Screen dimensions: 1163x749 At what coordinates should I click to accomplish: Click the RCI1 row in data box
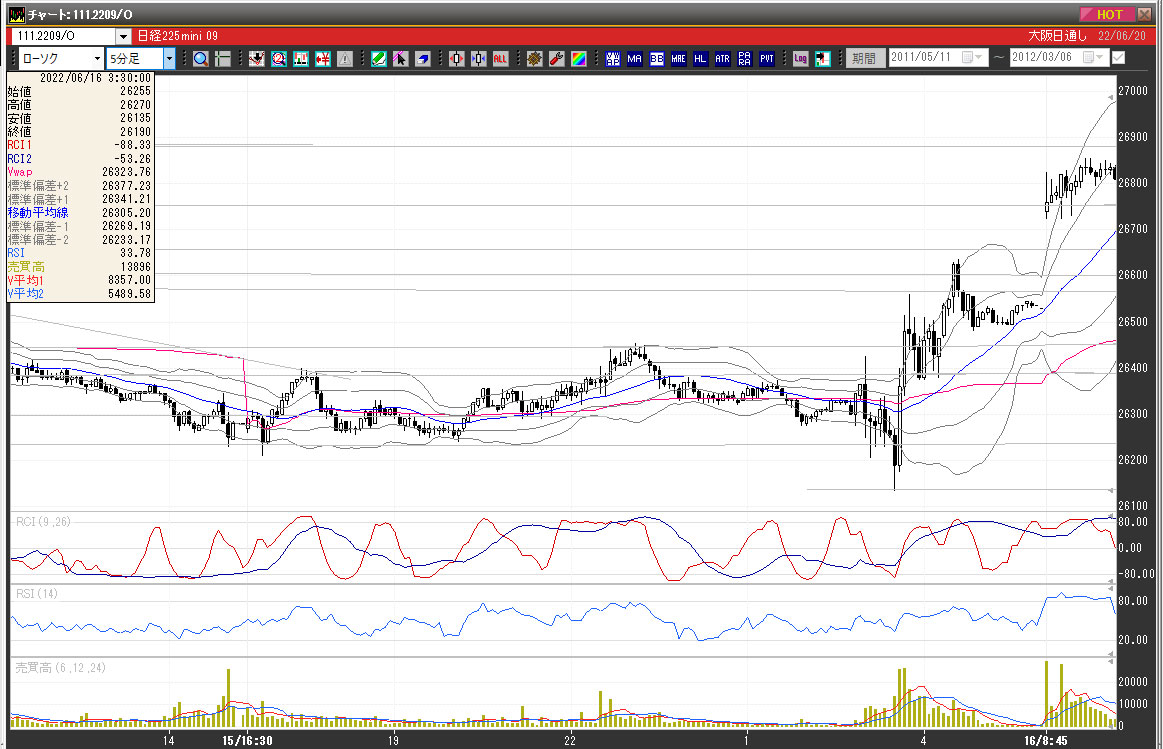pos(79,145)
